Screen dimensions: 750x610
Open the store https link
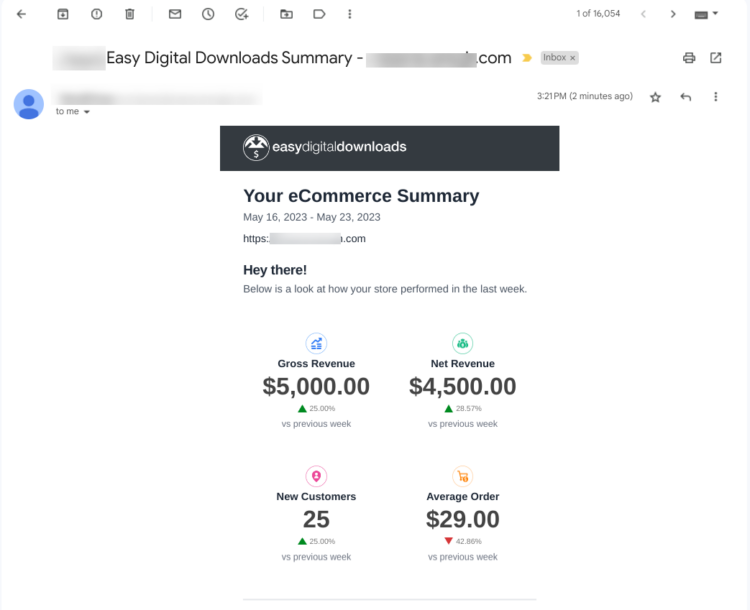(x=304, y=239)
